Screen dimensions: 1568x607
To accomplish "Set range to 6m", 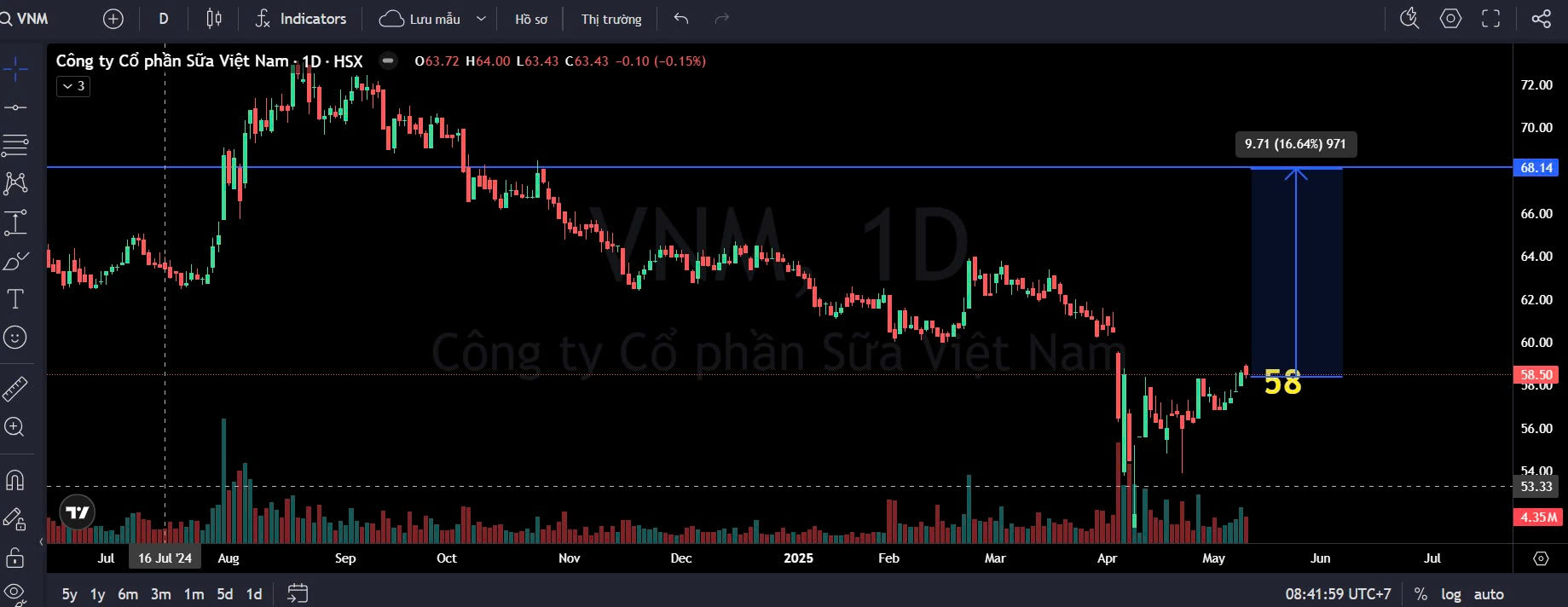I will pos(128,594).
